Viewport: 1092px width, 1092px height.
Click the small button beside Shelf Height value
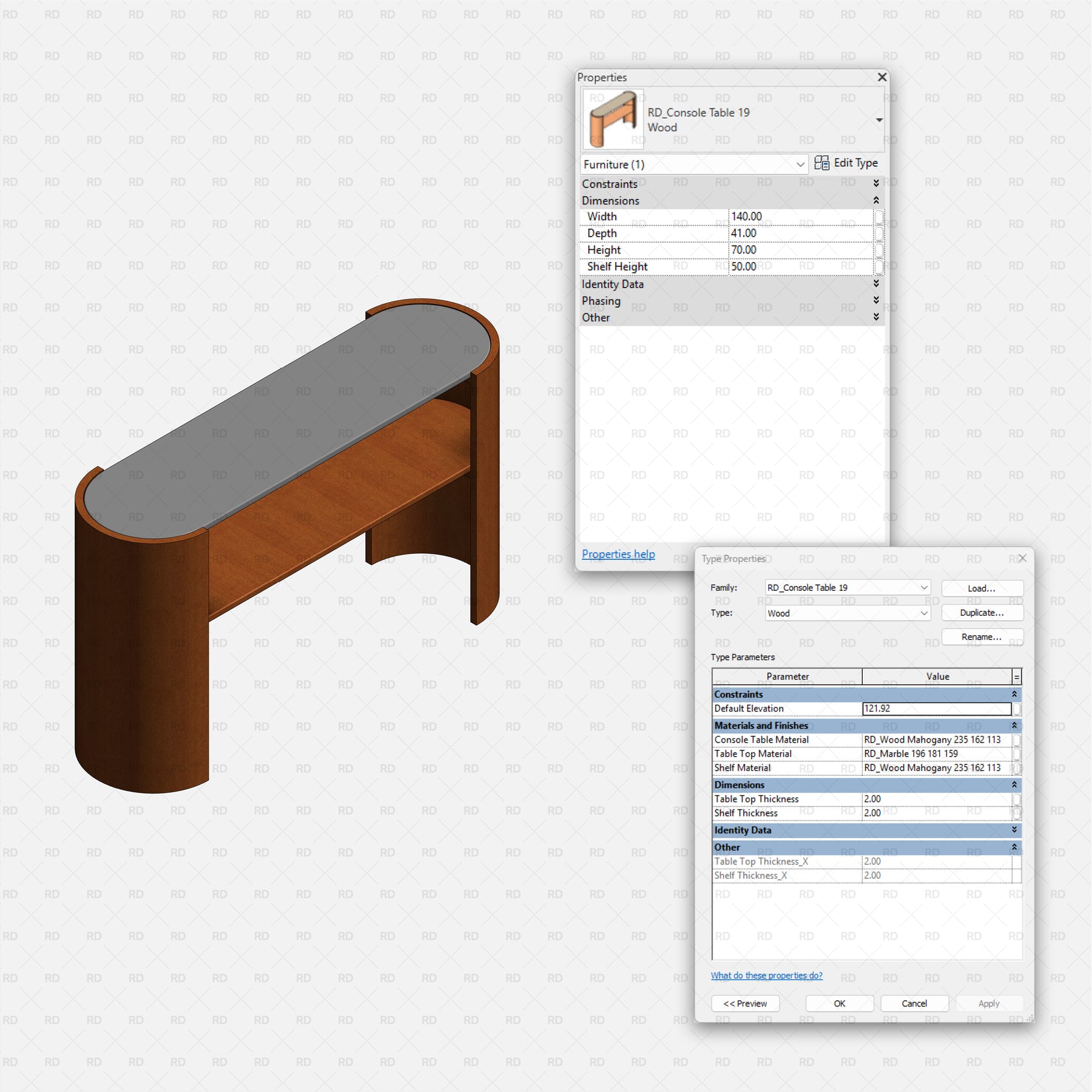click(x=878, y=267)
